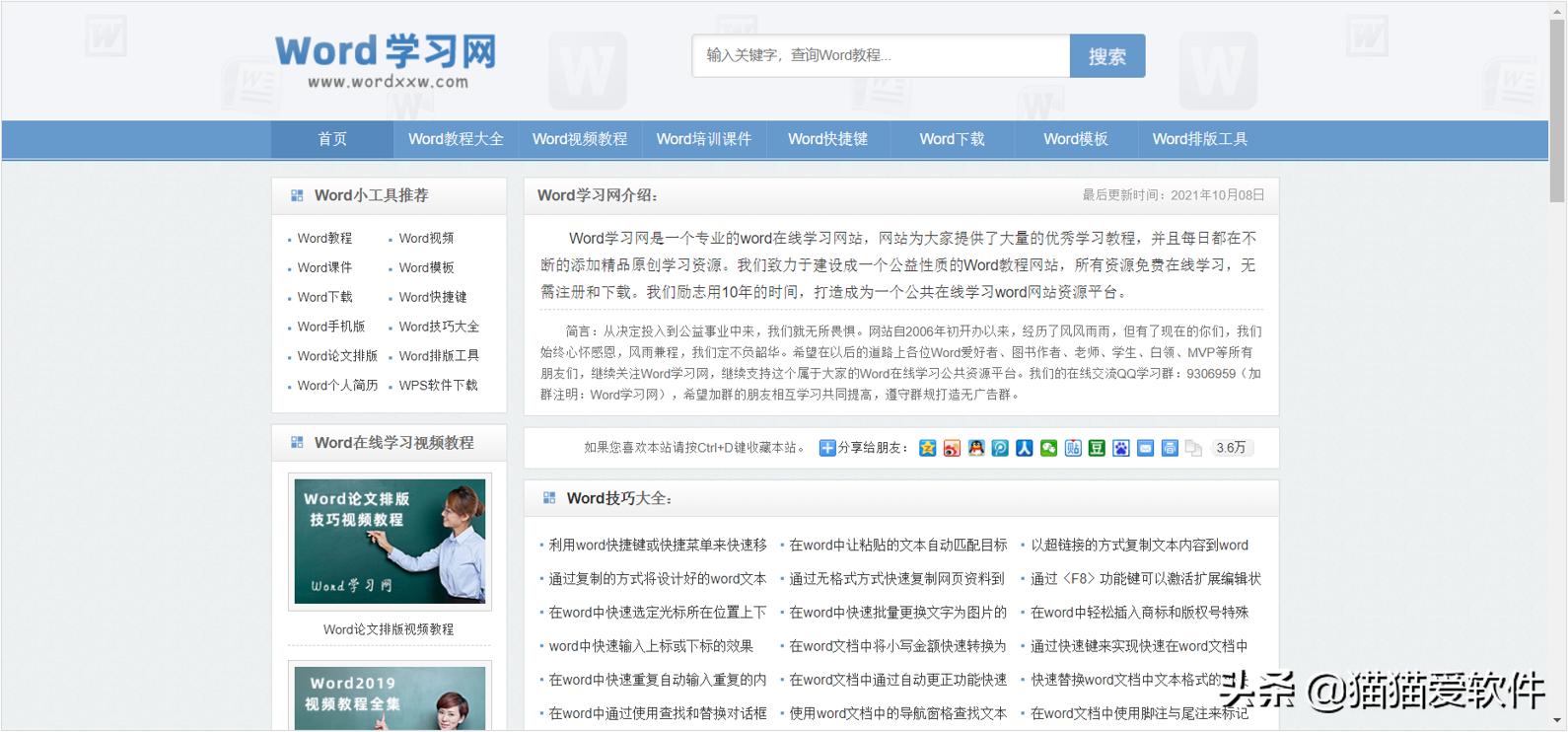Share to Tencent Weibo icon
Viewport: 1568px width, 732px height.
[x=1000, y=448]
